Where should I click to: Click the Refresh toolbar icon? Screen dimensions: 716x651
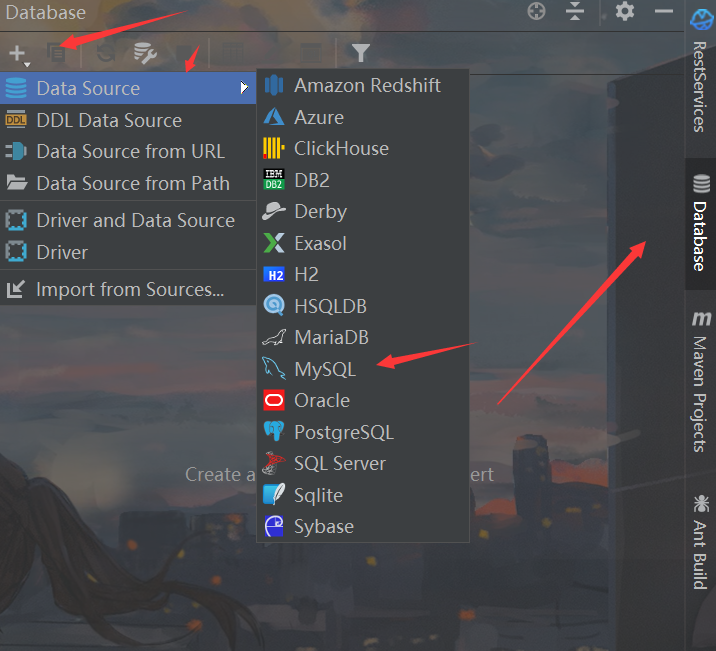(x=105, y=53)
